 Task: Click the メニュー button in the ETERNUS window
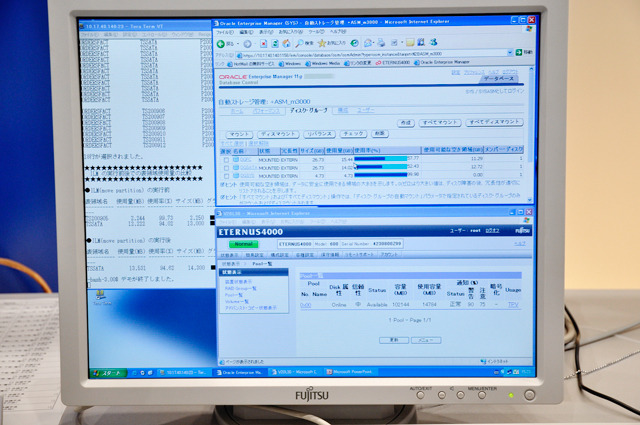pos(426,340)
